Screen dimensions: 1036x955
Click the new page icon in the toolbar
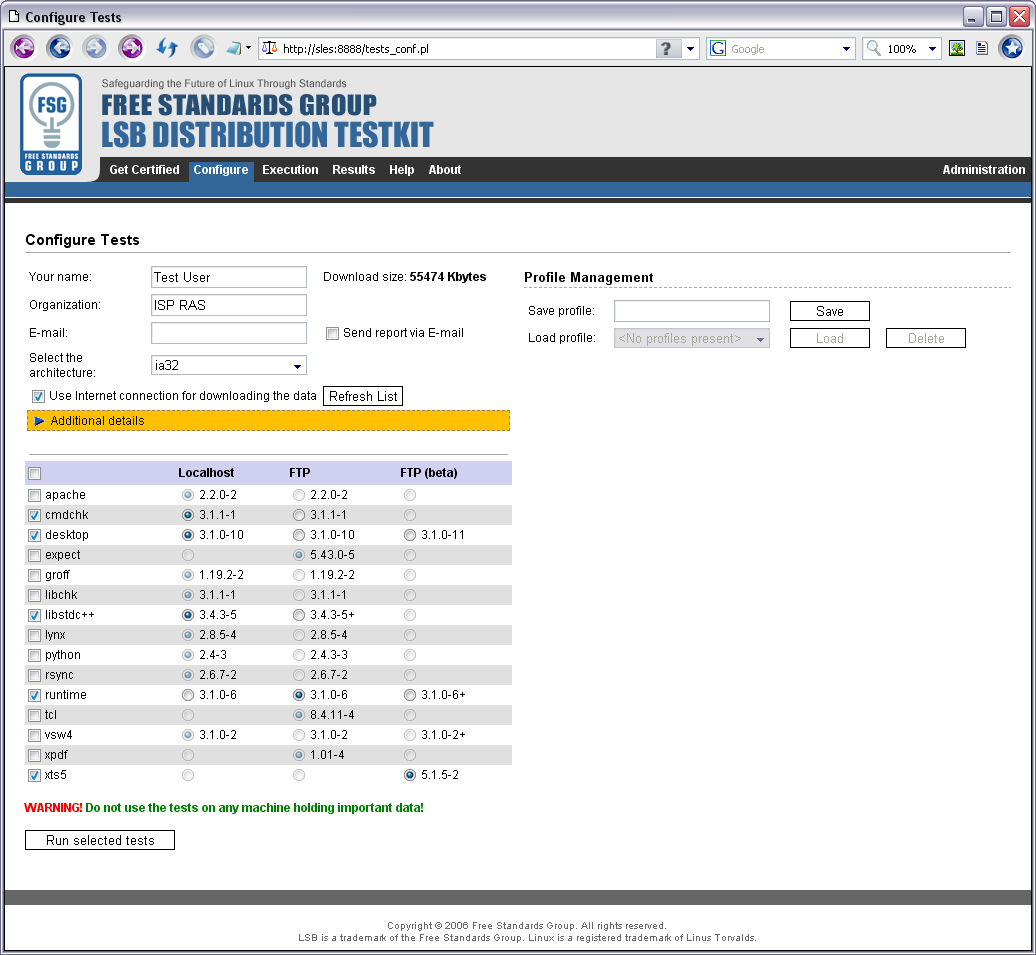click(x=233, y=48)
